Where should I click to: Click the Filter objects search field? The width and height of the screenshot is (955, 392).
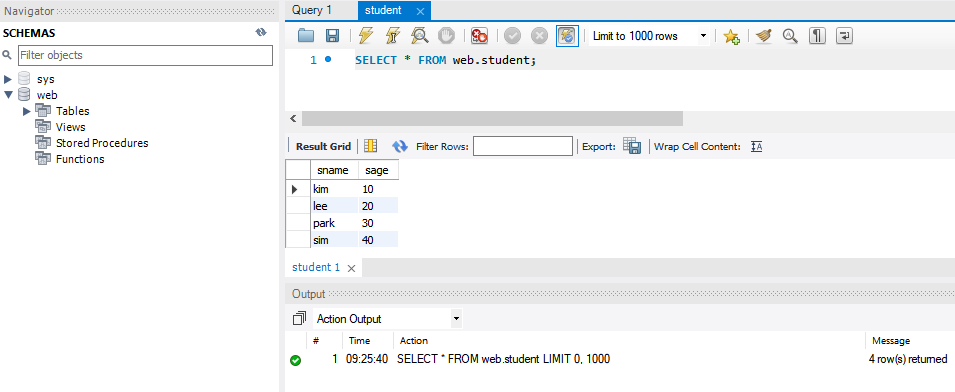[145, 55]
